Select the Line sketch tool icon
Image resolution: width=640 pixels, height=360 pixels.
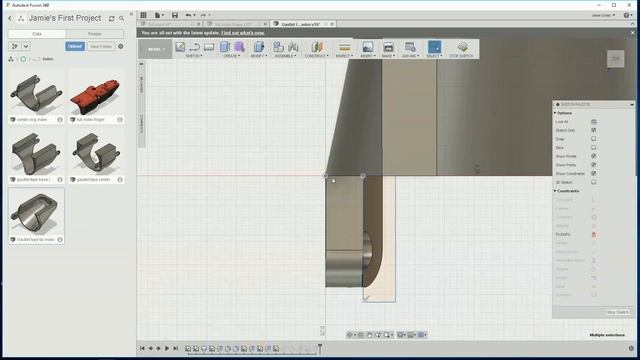(x=195, y=47)
